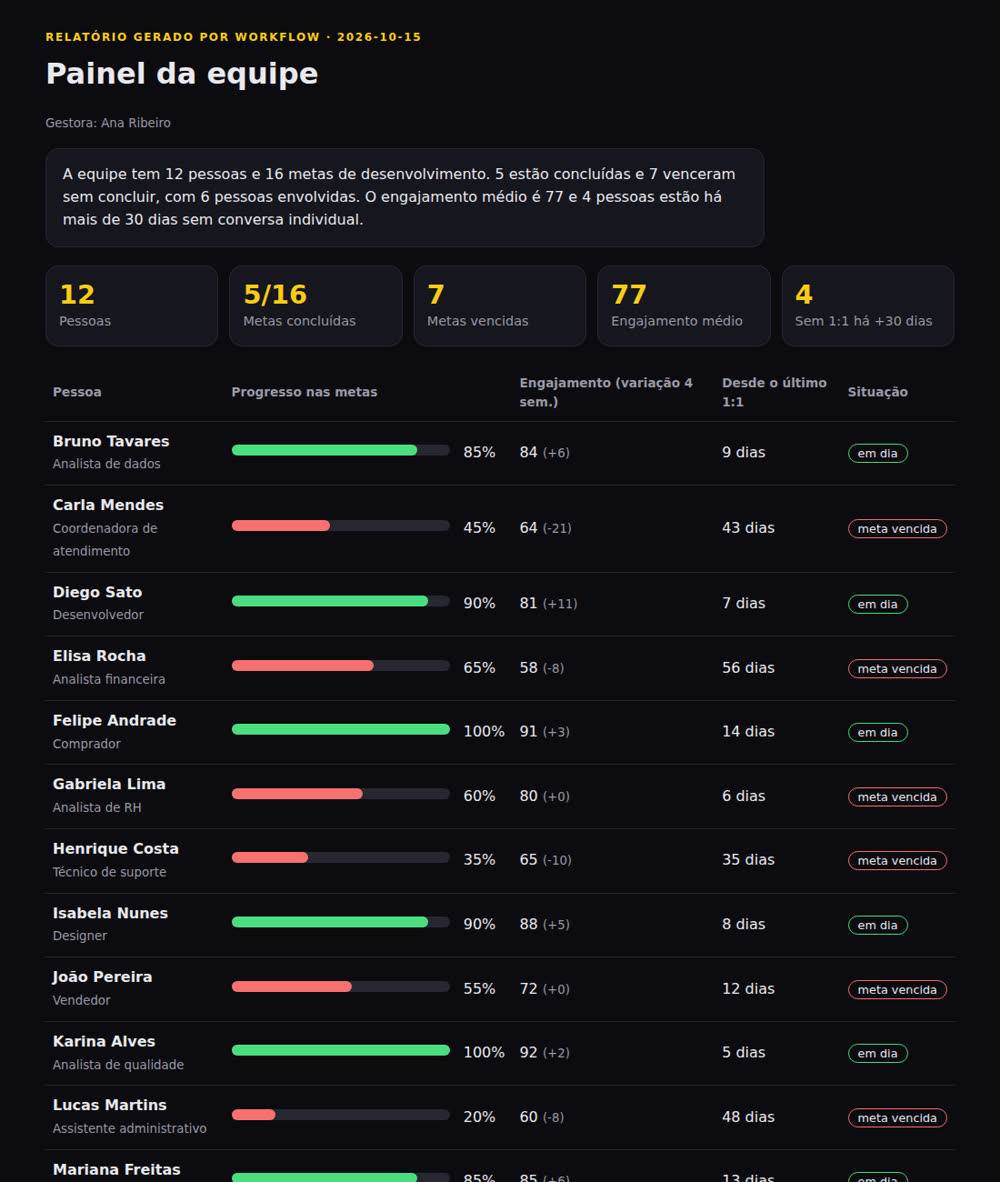Click the '35%' progress value for Henrique Costa

[x=479, y=859]
